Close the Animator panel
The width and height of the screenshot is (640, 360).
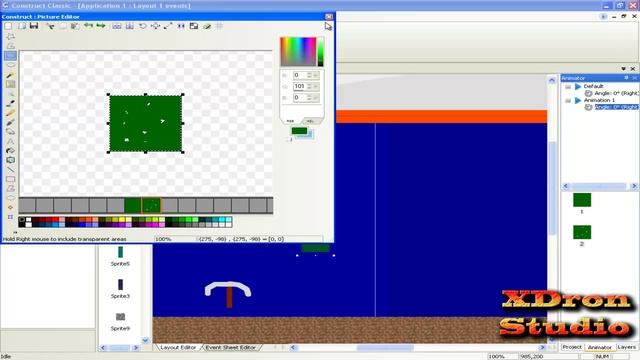tap(635, 78)
